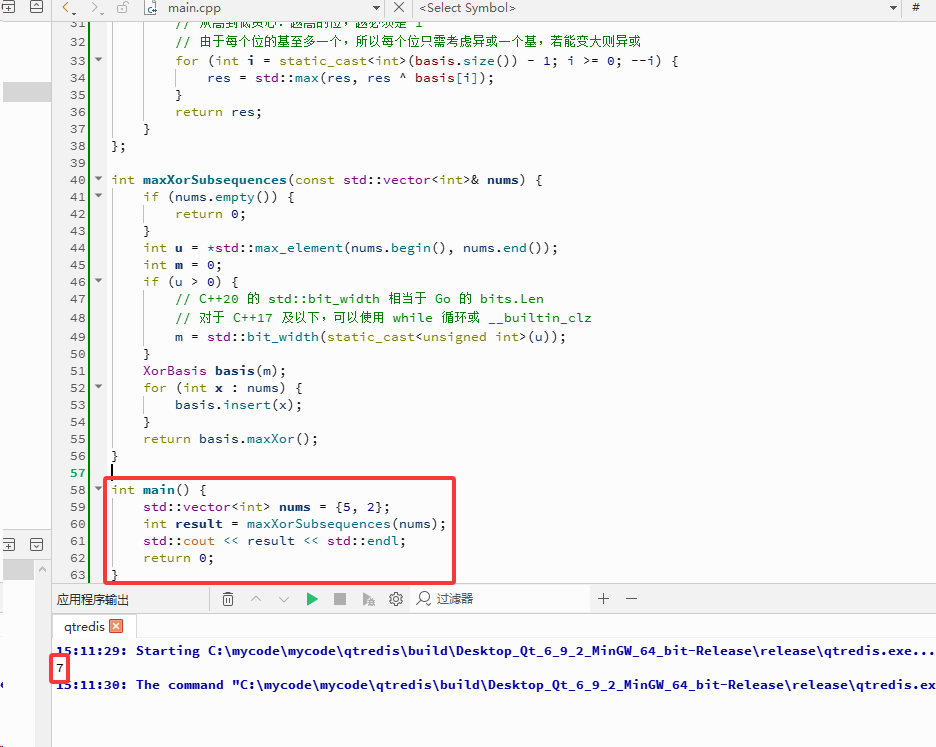The height and width of the screenshot is (747, 936).
Task: Click the {5, 2} initializer on line 59
Action: [358, 507]
